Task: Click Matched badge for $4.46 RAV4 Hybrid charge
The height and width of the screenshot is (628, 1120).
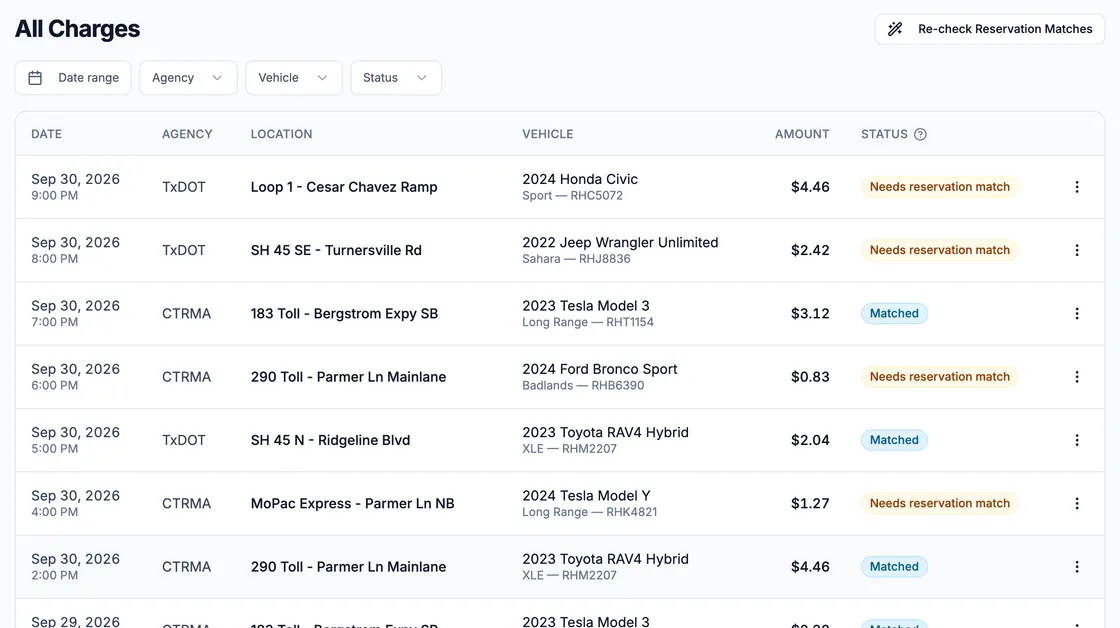Action: tap(894, 567)
